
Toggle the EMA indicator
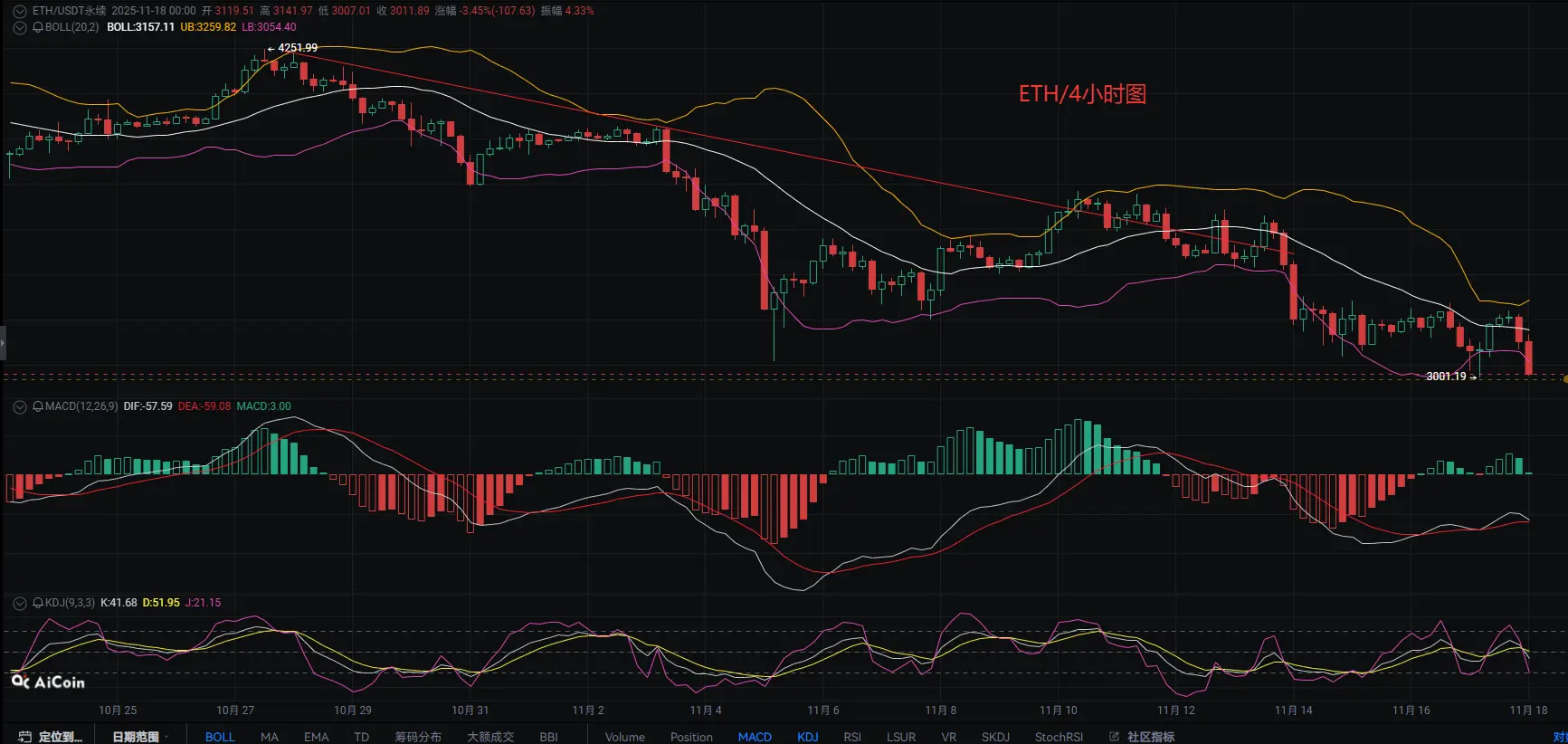pyautogui.click(x=317, y=737)
